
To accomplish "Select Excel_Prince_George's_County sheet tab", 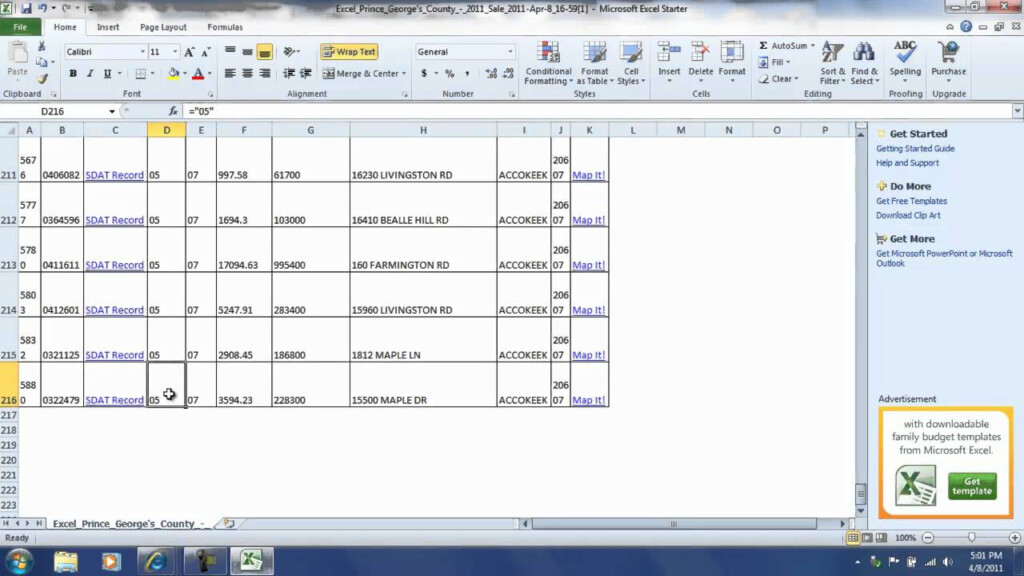I will click(x=128, y=524).
